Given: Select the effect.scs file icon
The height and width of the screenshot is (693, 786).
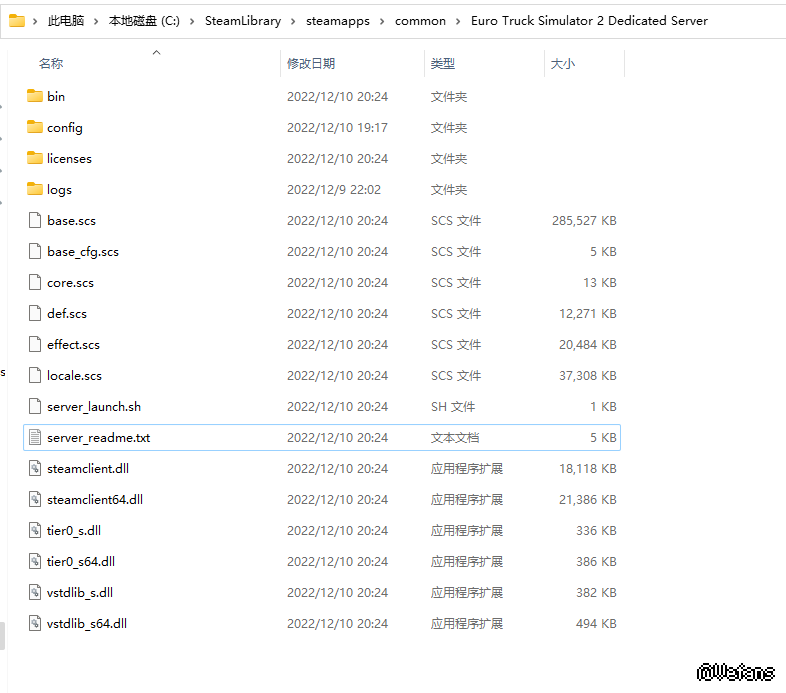Looking at the screenshot, I should pyautogui.click(x=35, y=344).
